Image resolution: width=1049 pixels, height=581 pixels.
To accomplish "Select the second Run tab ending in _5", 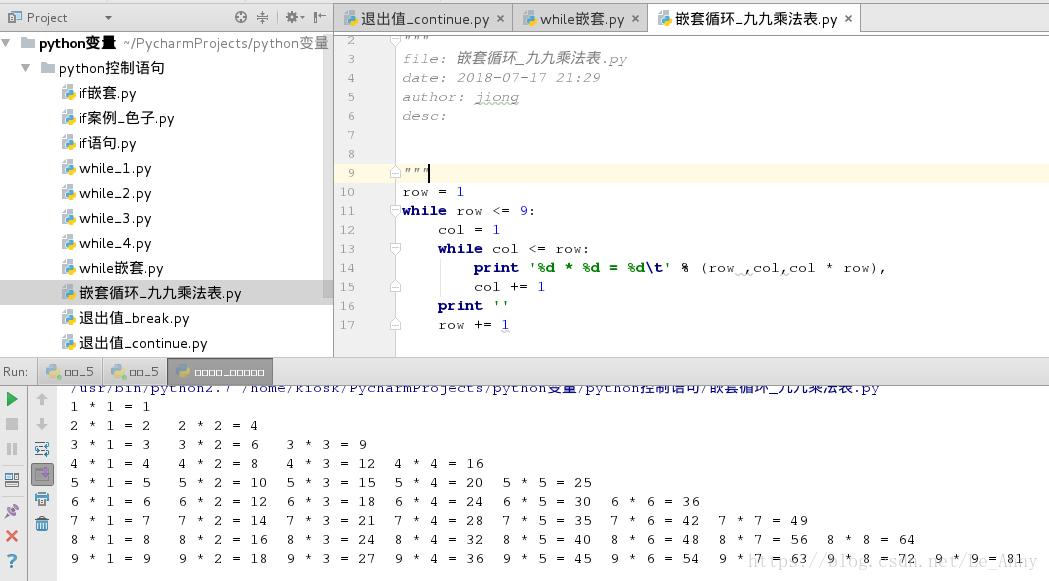I will (134, 371).
